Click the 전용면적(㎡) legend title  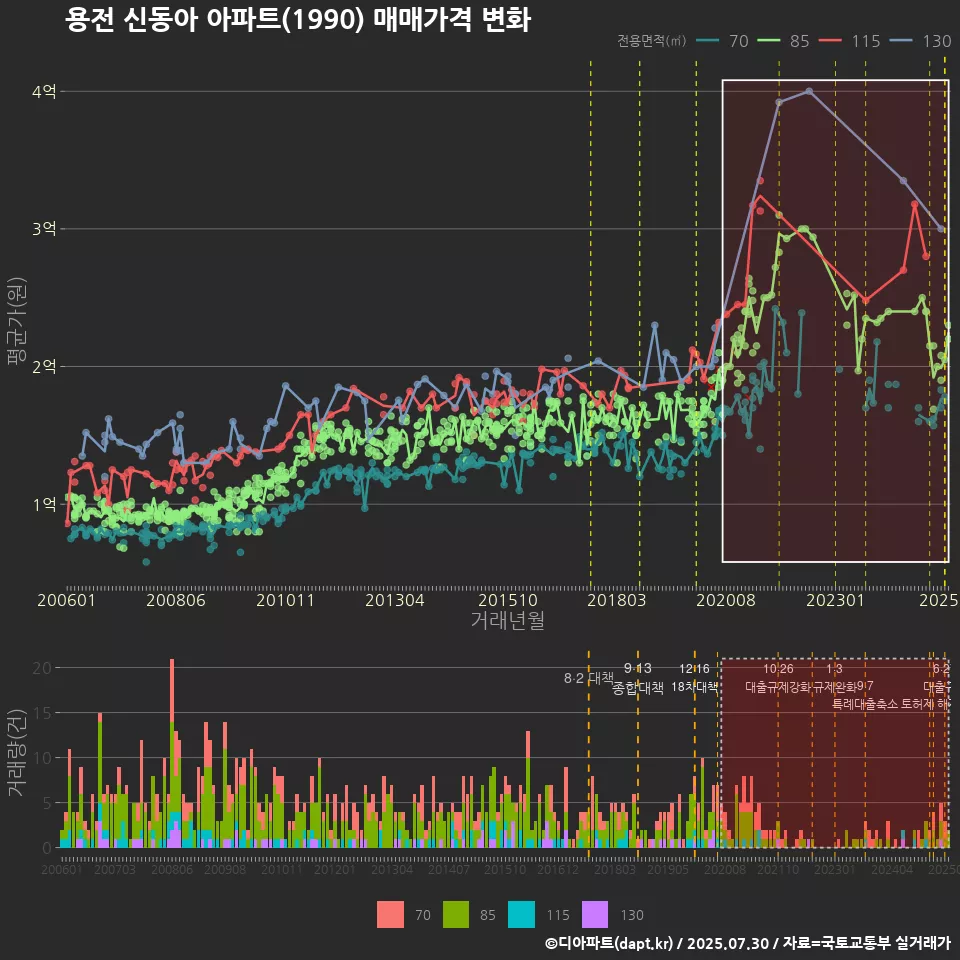651,41
